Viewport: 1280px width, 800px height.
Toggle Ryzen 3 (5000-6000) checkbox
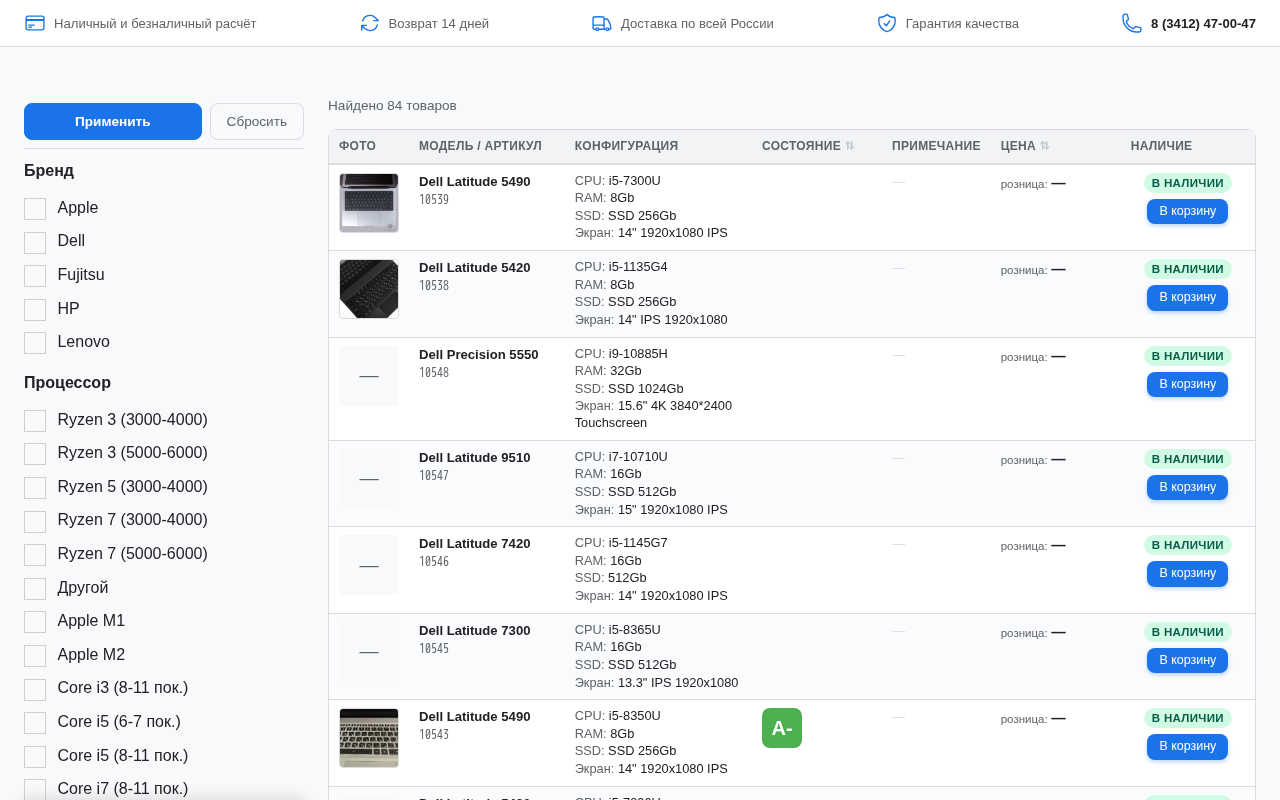[x=35, y=454]
